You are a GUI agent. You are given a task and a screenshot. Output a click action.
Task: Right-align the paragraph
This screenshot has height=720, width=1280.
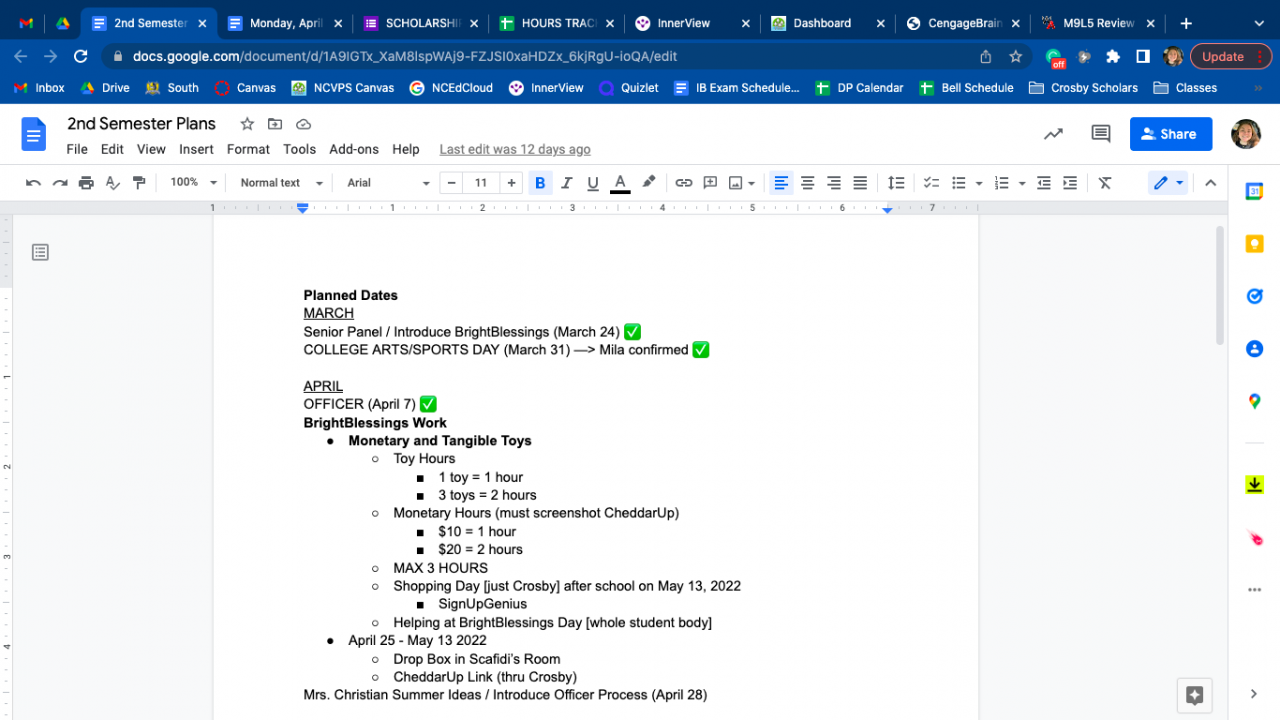click(x=834, y=183)
